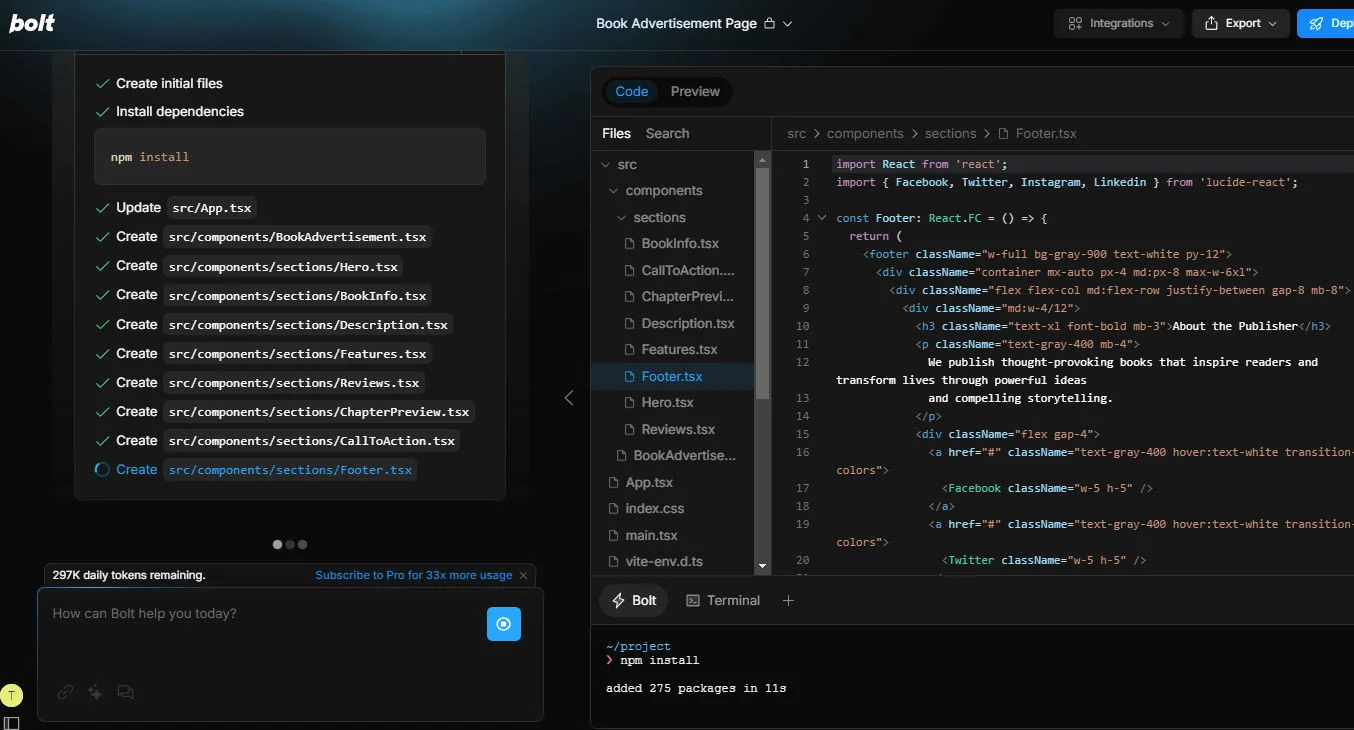Switch to the Preview tab
The width and height of the screenshot is (1354, 730).
pos(695,91)
